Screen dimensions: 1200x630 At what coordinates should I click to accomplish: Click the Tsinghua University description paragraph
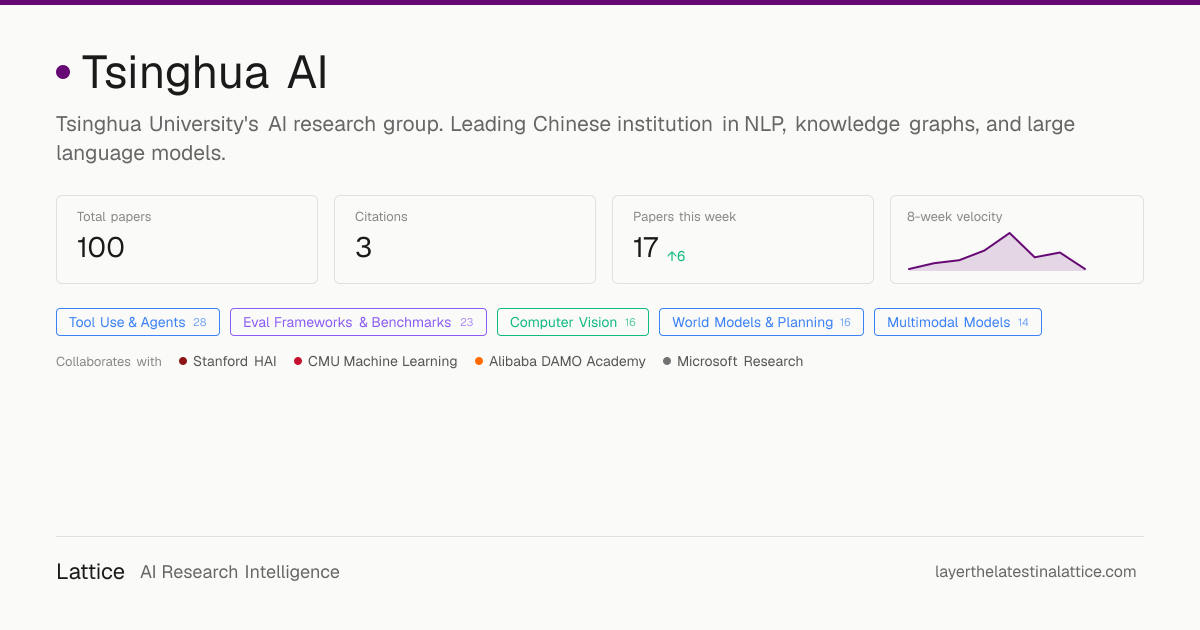(x=566, y=139)
